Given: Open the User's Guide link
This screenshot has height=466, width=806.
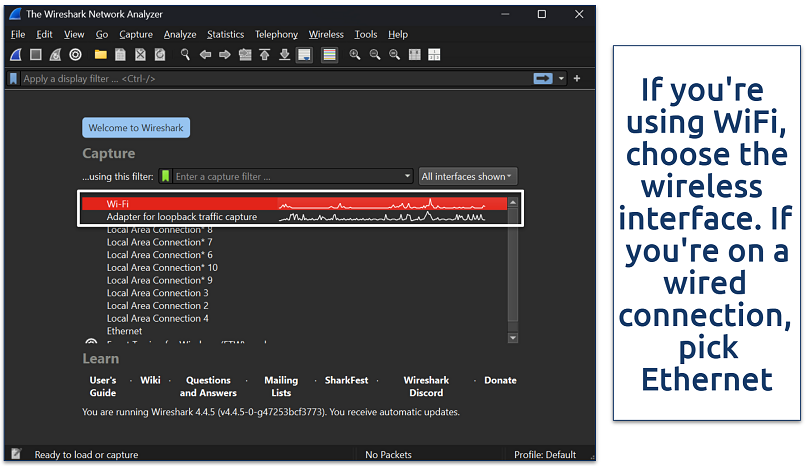Looking at the screenshot, I should coord(103,386).
